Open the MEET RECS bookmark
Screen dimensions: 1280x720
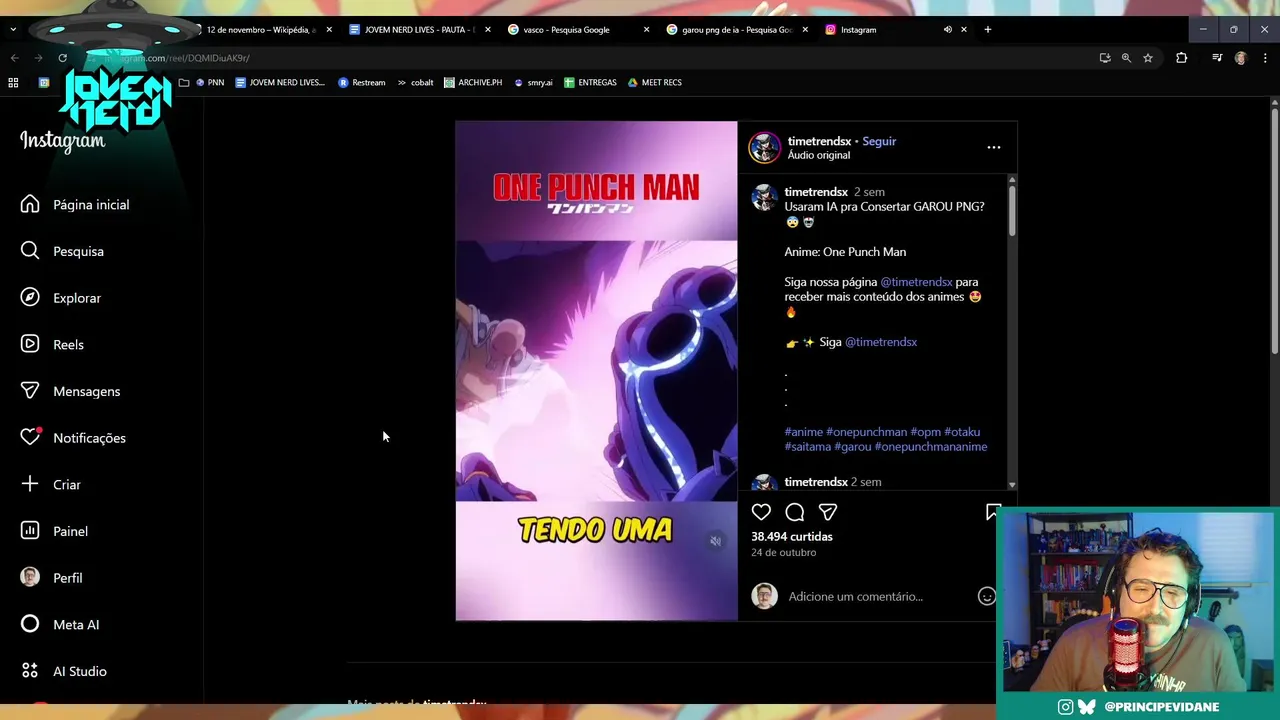point(655,82)
